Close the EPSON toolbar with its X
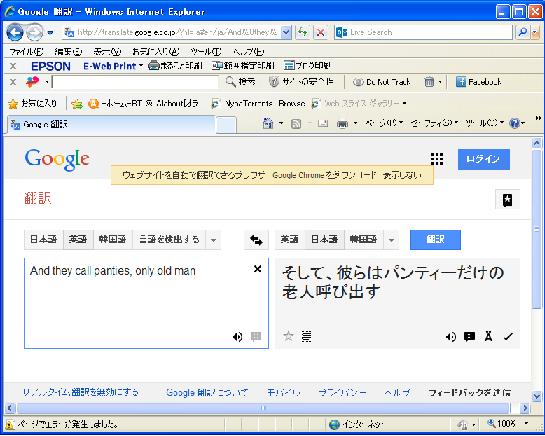Screen dimensions: 545x436 [13, 66]
